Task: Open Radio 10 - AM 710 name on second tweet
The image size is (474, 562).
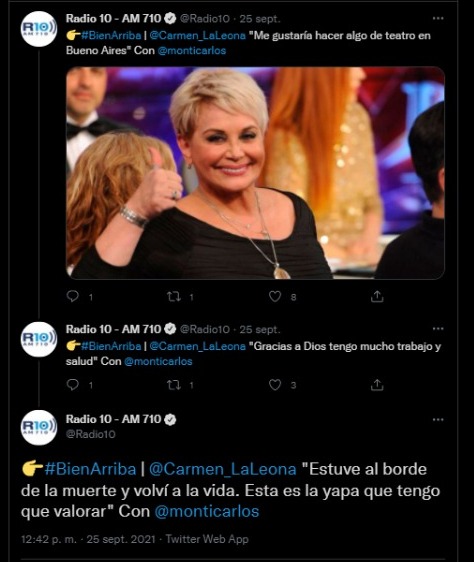Action: pos(113,329)
